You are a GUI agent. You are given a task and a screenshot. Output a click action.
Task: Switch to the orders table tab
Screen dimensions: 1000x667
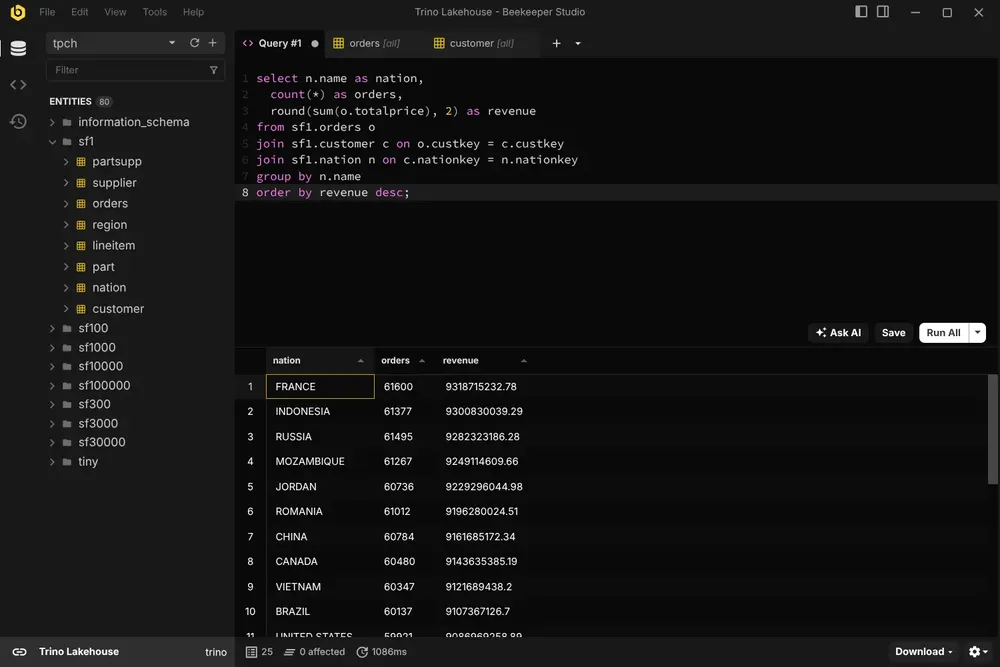(x=374, y=43)
